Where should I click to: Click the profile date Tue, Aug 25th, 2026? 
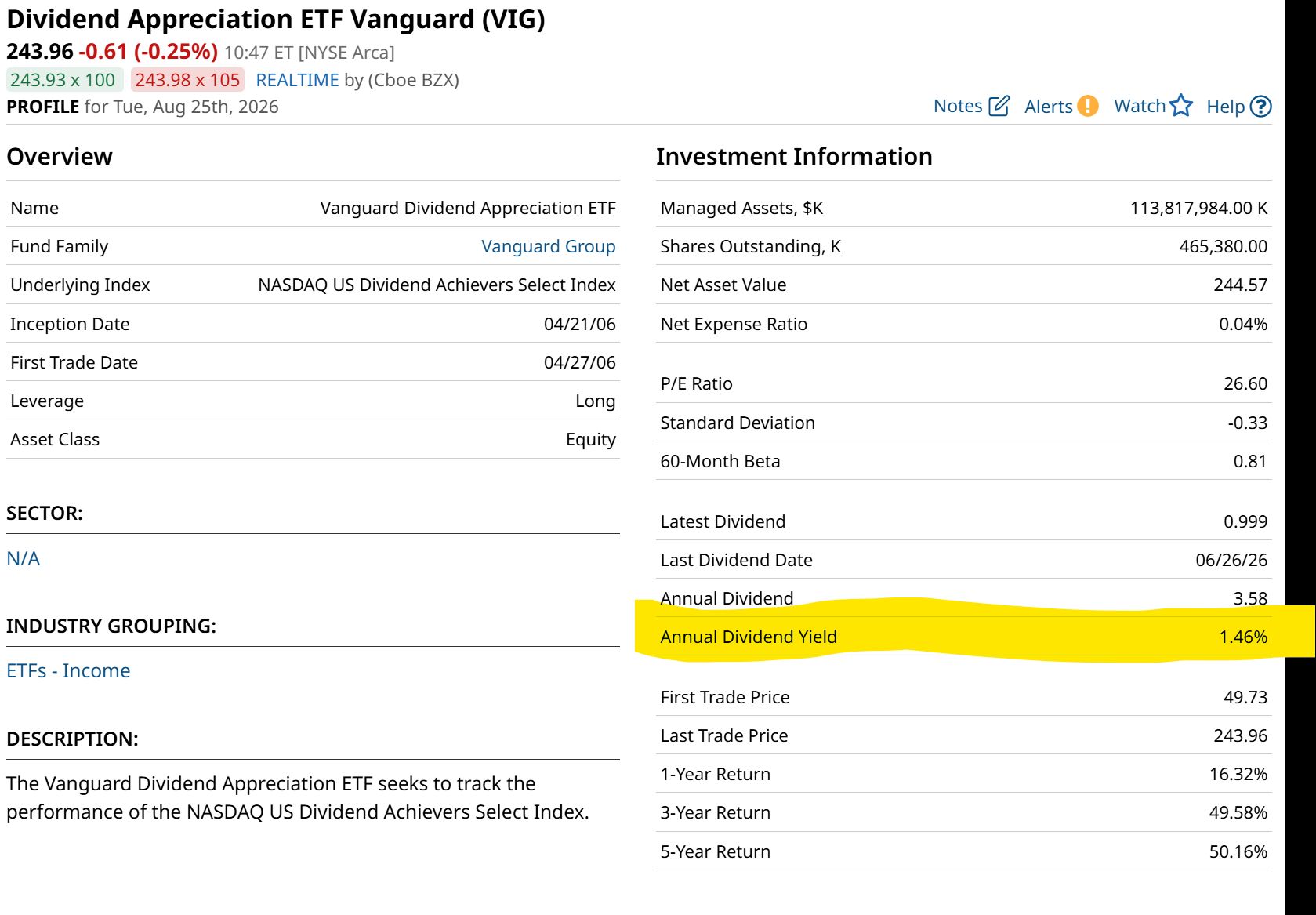tap(196, 107)
